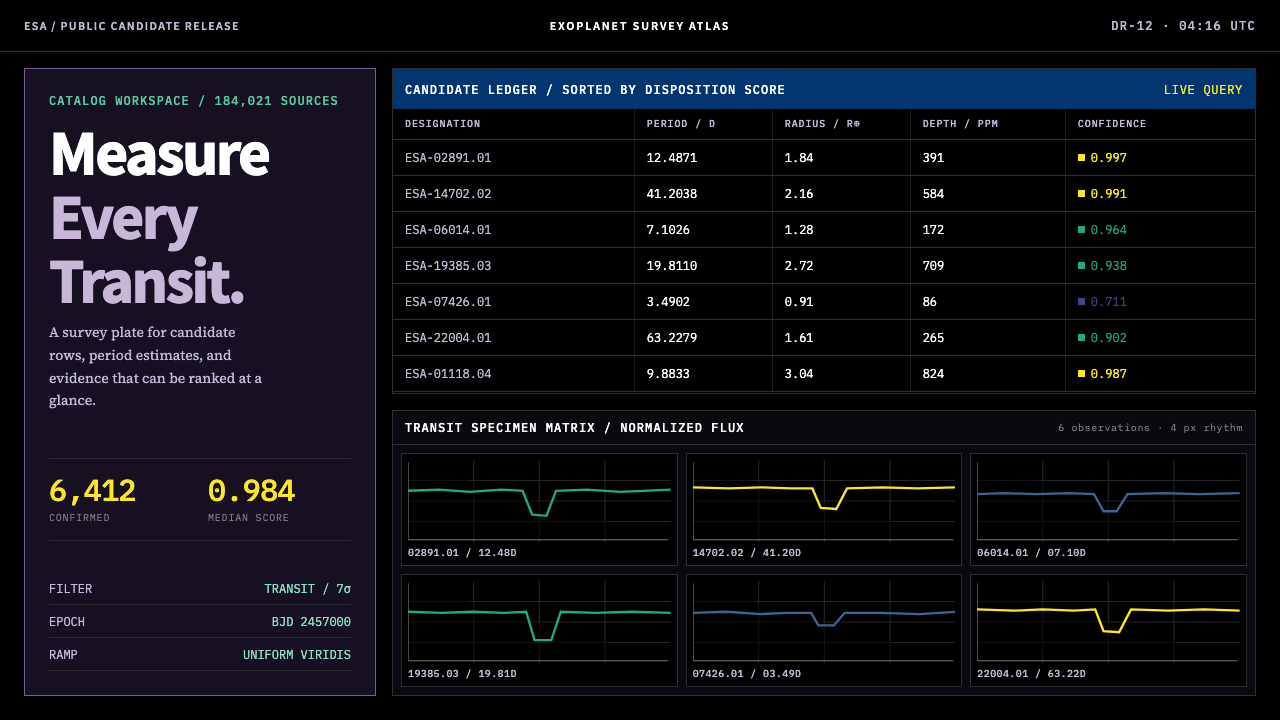1280x720 pixels.
Task: Select the 0.938 confidence value
Action: [1109, 266]
